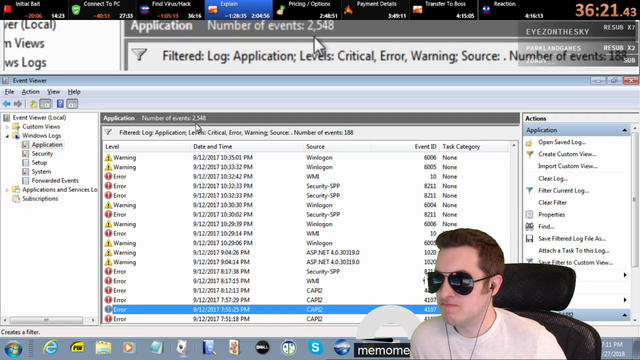Select the Setup log in the tree
640x360 pixels.
coord(39,163)
